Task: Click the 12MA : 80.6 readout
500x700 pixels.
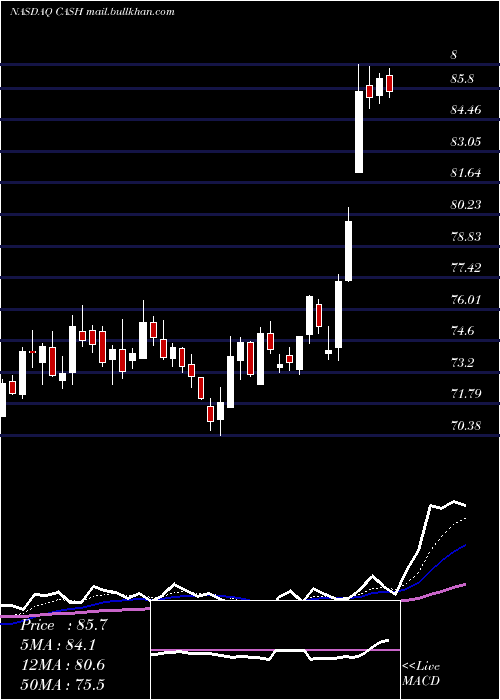Action: 63,665
